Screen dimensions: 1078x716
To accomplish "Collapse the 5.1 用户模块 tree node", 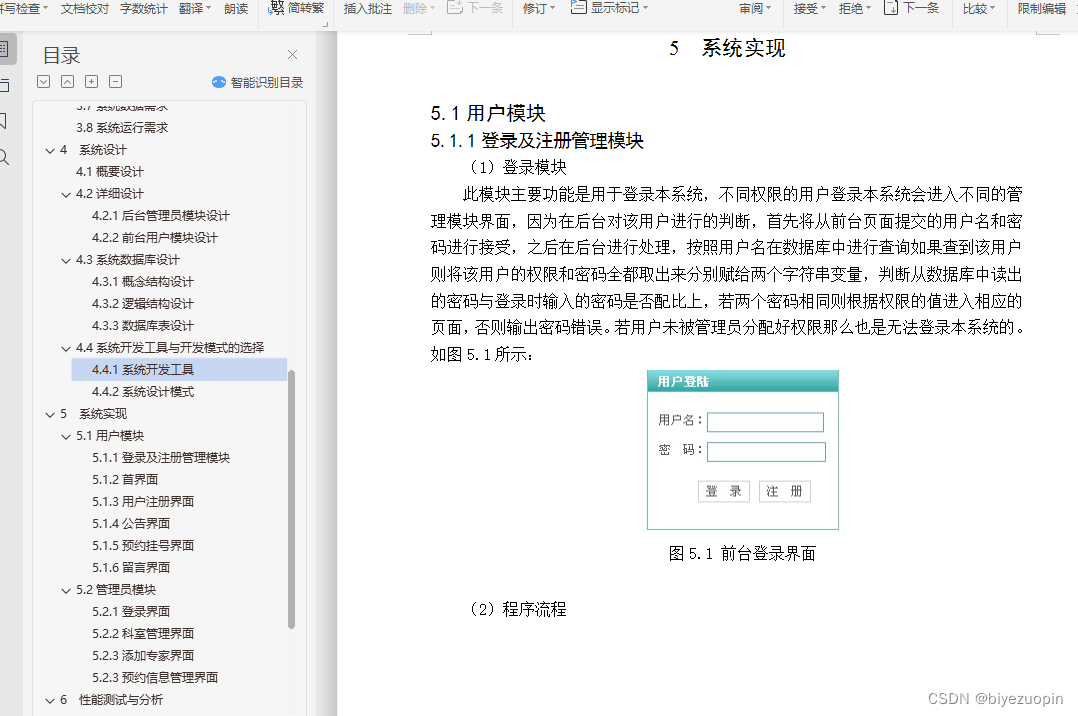I will click(x=66, y=437).
